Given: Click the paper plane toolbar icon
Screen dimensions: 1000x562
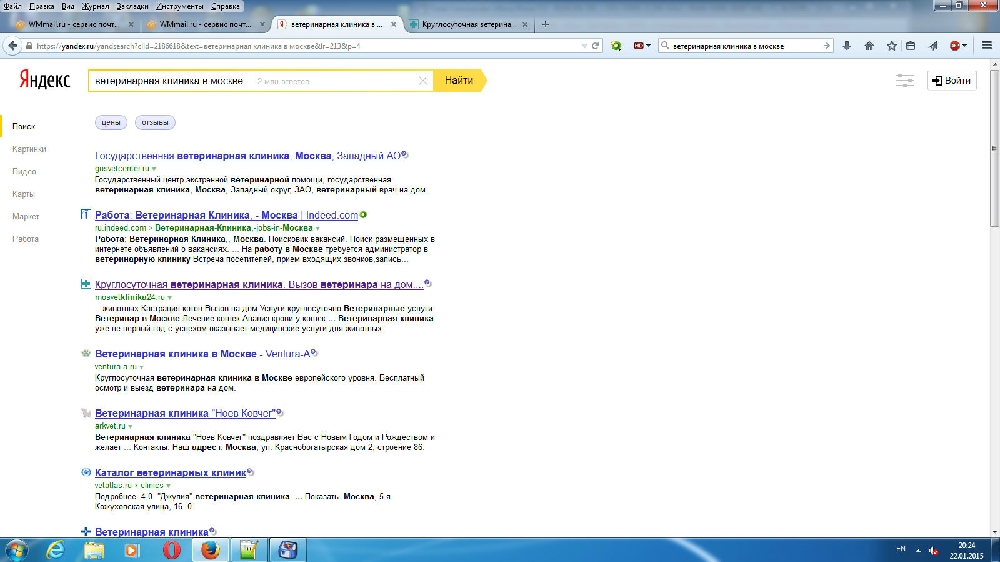Looking at the screenshot, I should tap(934, 46).
